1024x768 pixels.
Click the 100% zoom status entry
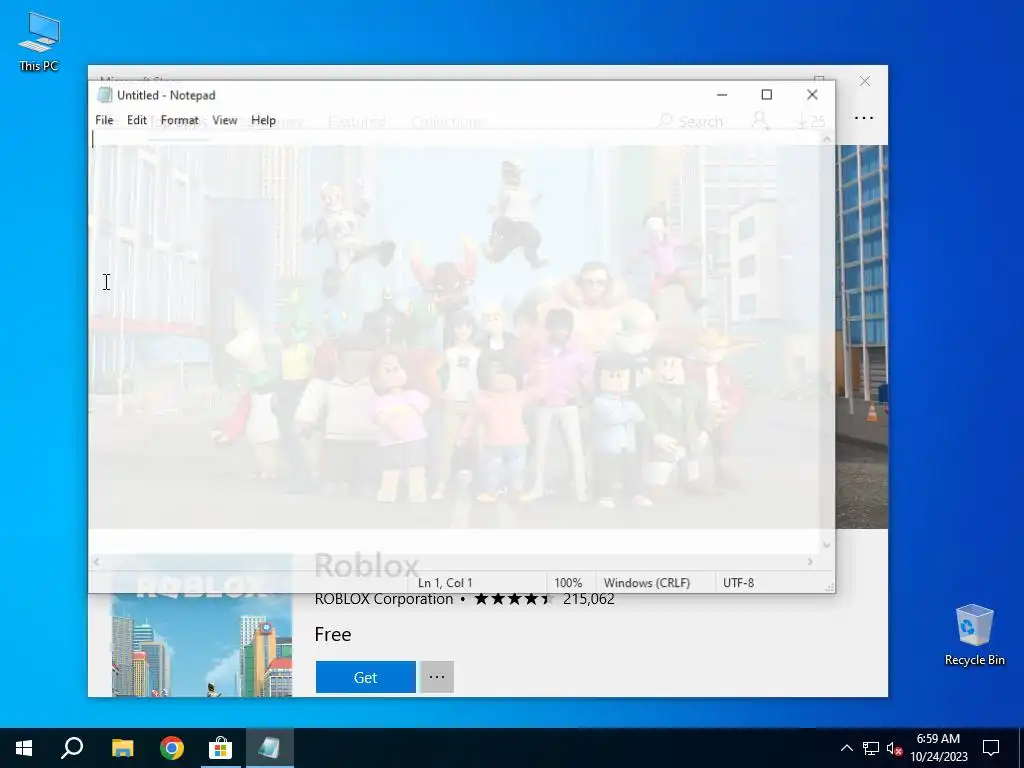click(x=568, y=583)
